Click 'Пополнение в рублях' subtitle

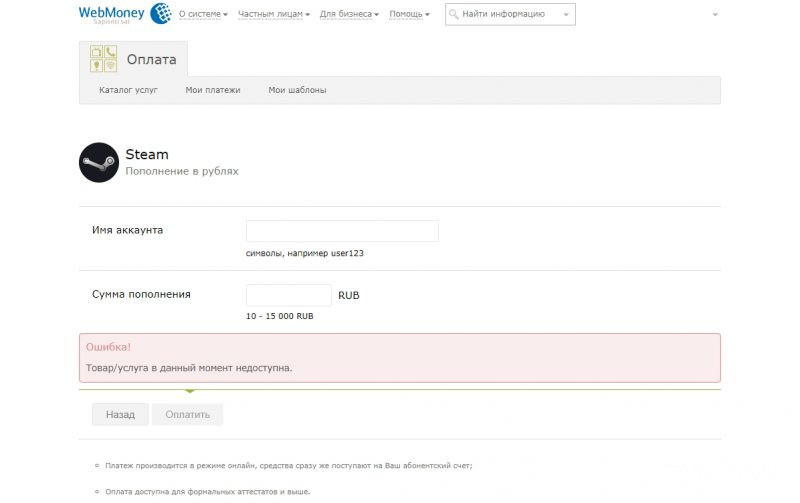pyautogui.click(x=182, y=171)
